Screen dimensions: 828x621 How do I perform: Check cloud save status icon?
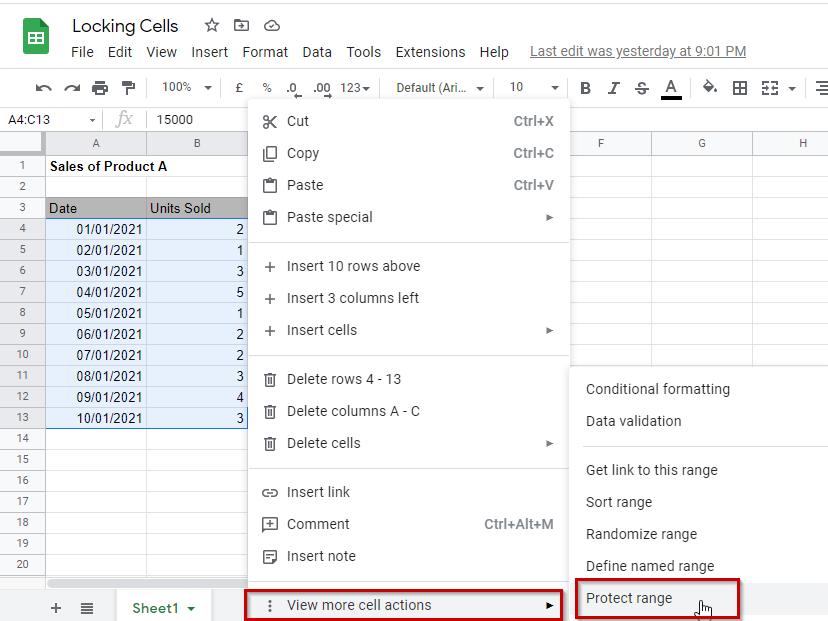(272, 25)
